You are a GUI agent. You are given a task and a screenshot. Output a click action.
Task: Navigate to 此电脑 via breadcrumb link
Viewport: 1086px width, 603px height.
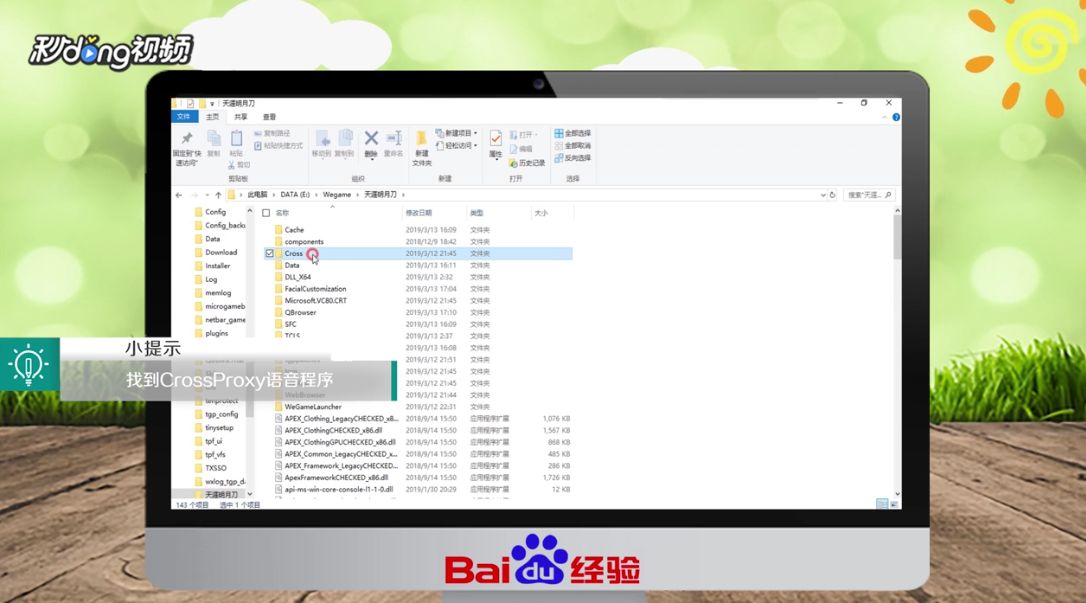(256, 194)
